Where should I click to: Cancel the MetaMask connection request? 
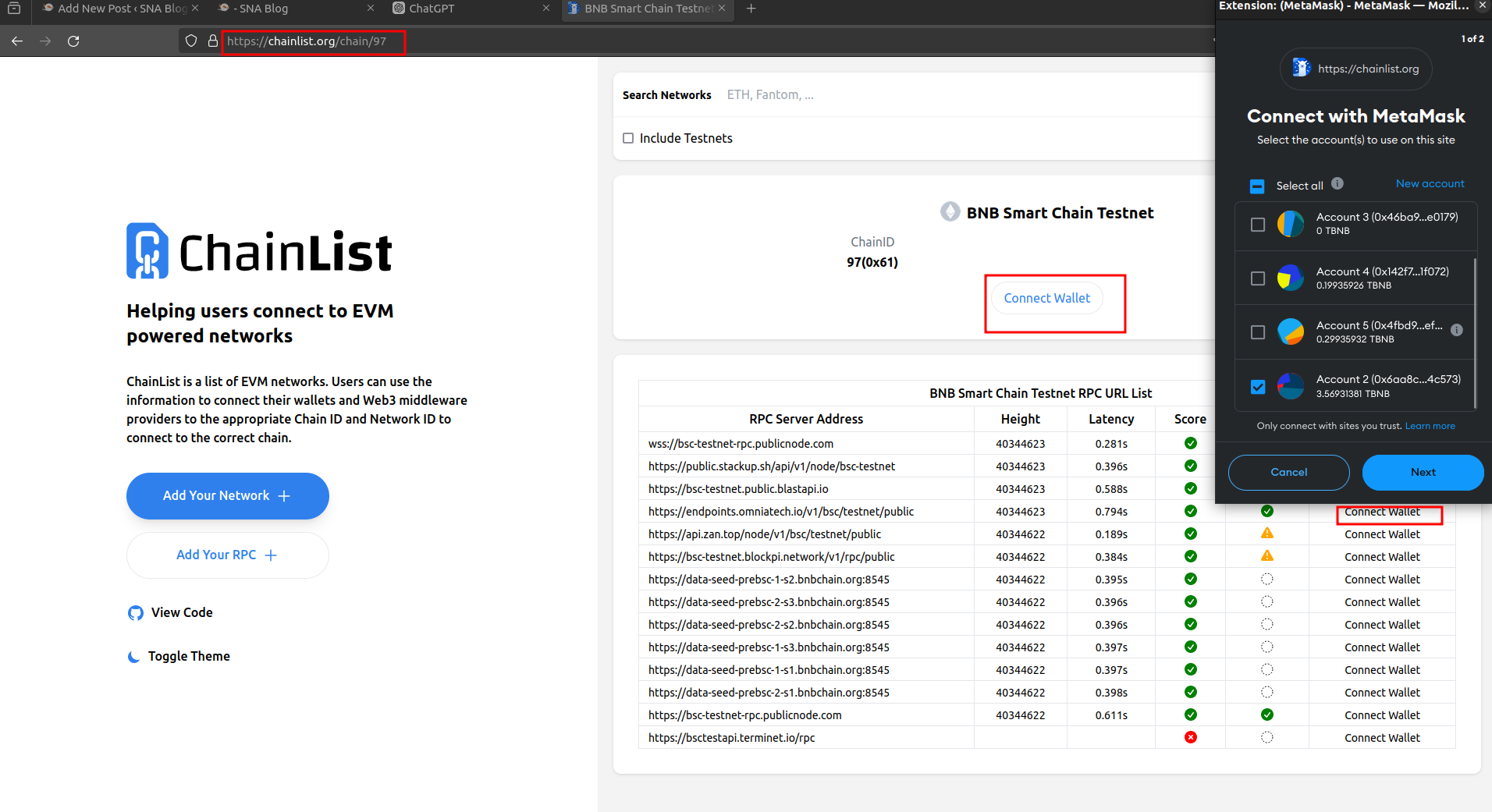[x=1288, y=472]
